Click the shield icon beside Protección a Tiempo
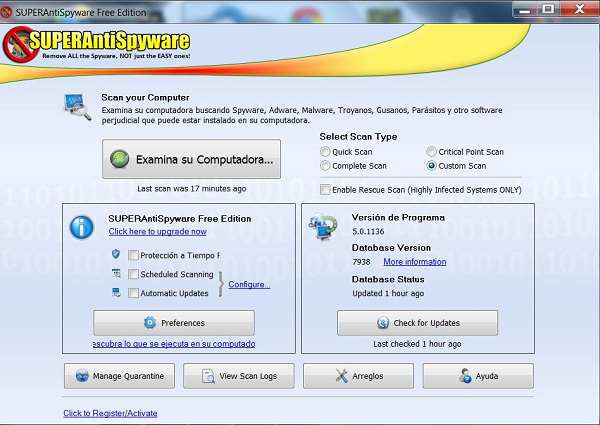 coord(116,254)
